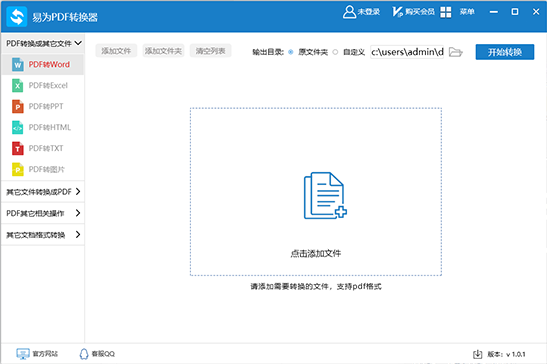547x364 pixels.
Task: Click the 添加文件夹 button
Action: pos(163,51)
